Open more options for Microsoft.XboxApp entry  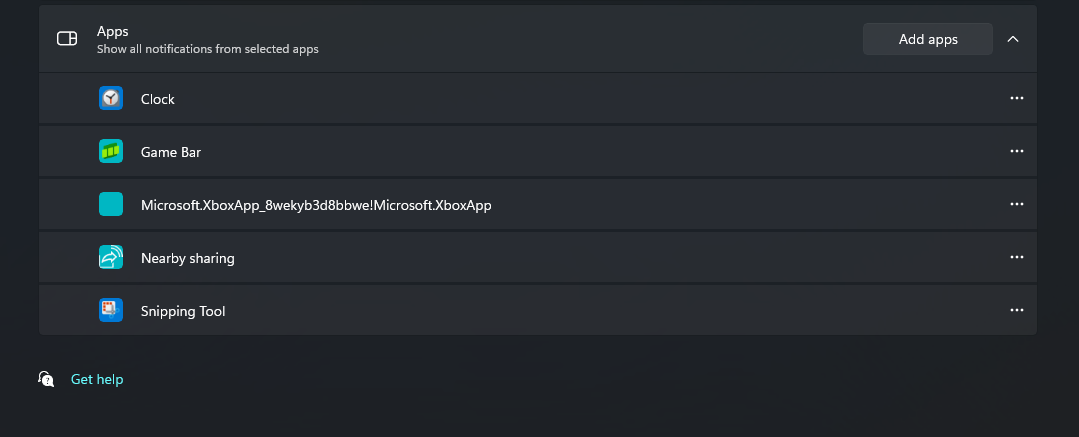tap(1016, 204)
